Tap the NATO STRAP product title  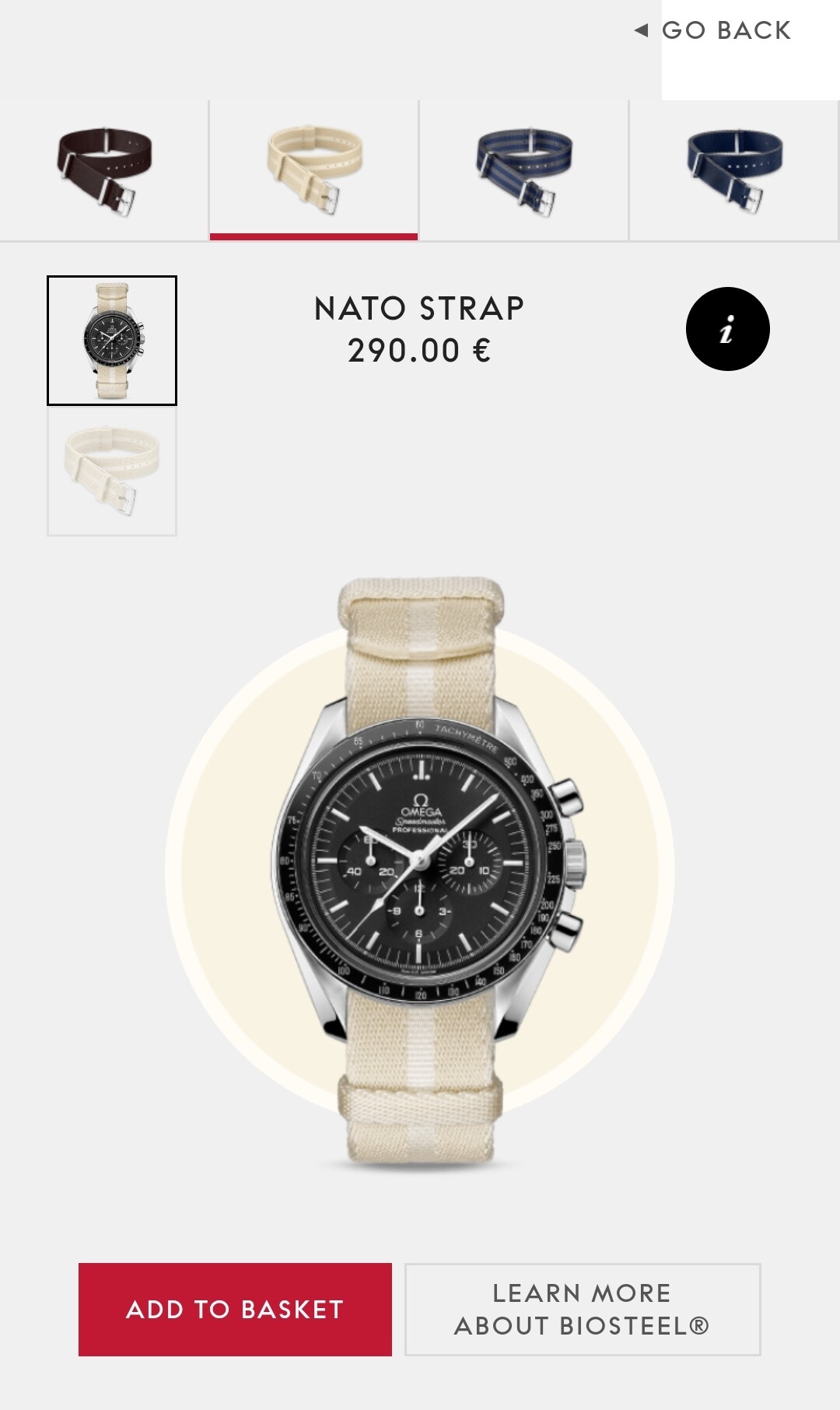419,308
